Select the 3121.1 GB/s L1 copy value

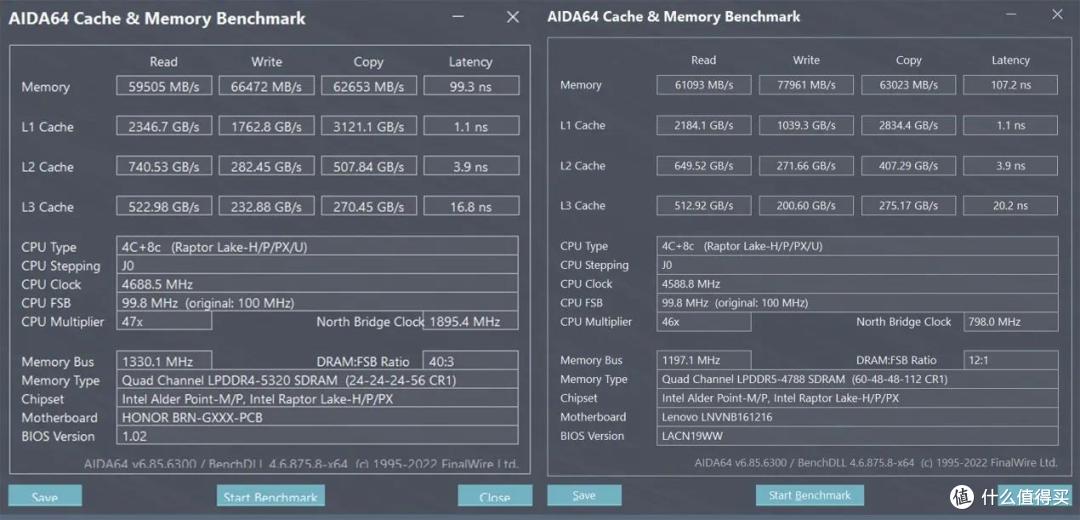pyautogui.click(x=368, y=126)
